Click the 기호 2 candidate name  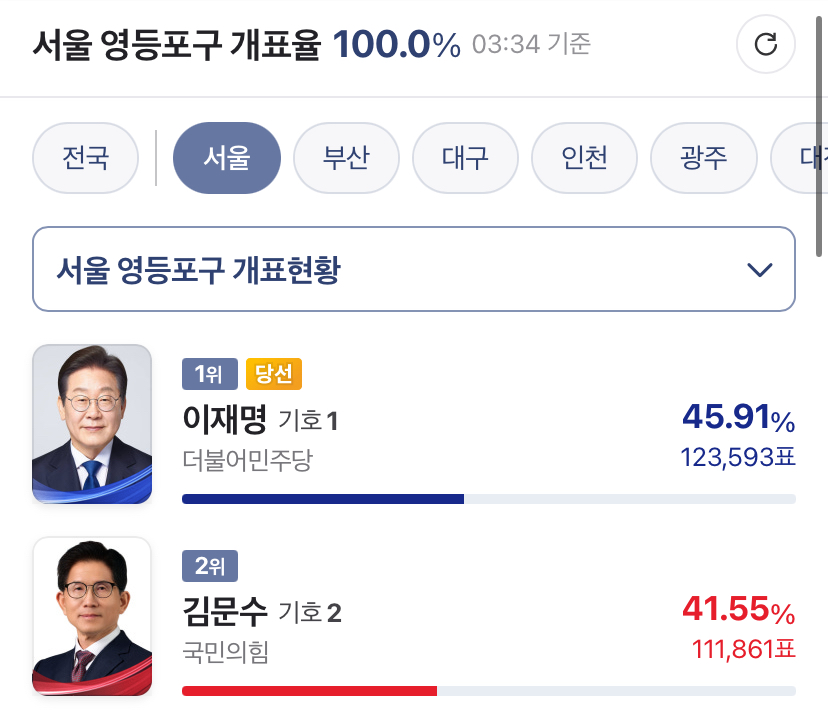click(224, 610)
